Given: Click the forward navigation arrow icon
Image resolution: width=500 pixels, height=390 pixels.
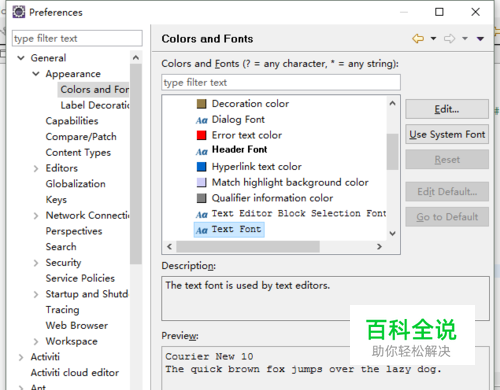Looking at the screenshot, I should (x=449, y=39).
